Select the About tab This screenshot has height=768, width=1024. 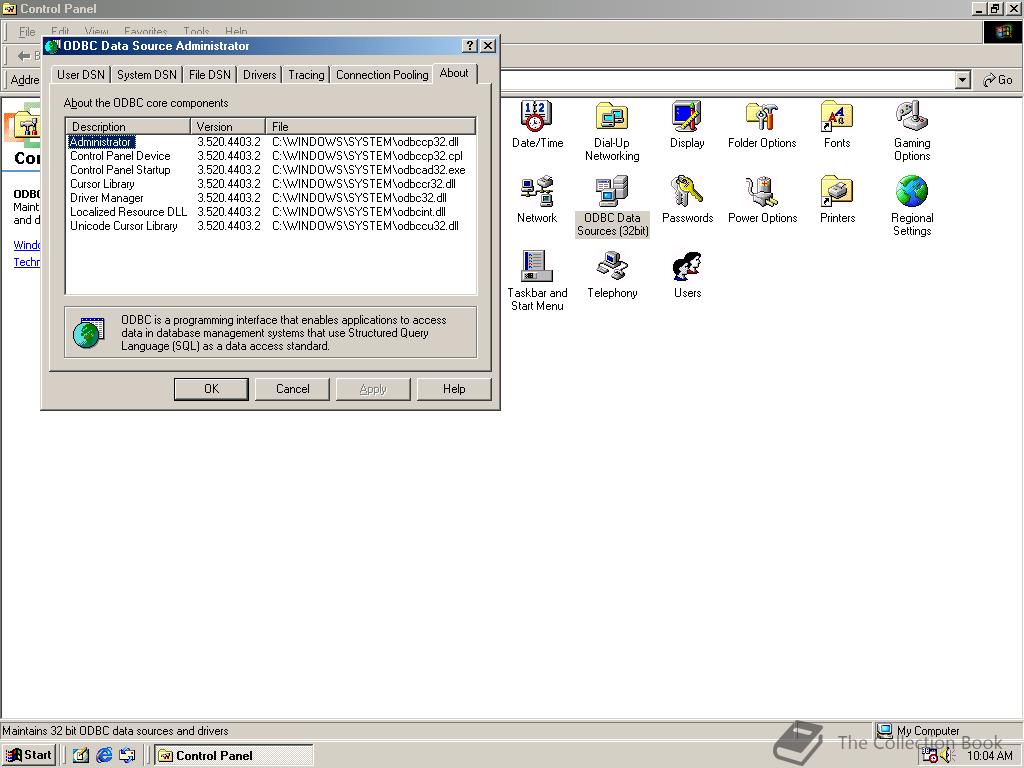455,73
